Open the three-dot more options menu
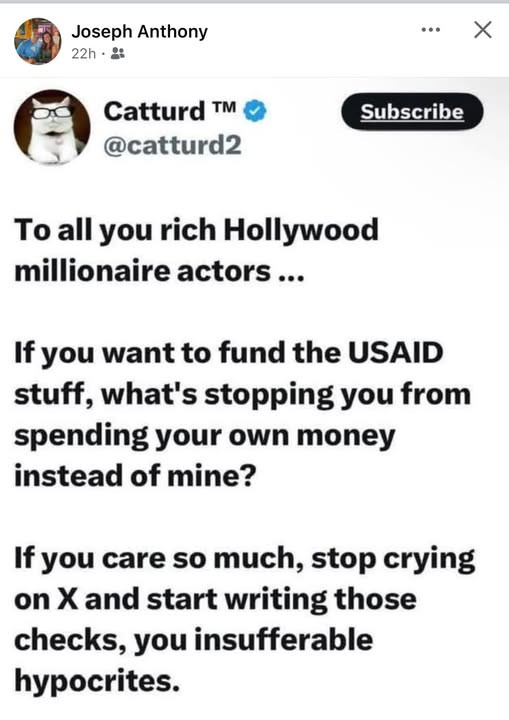 (x=430, y=30)
